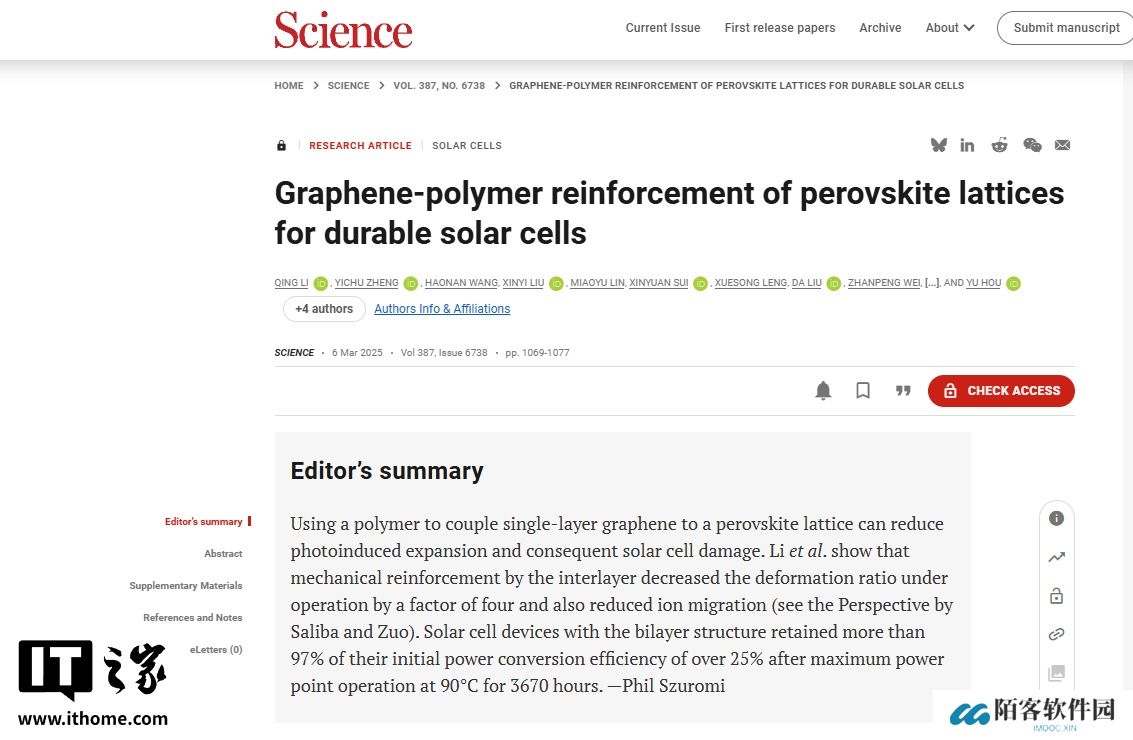Viewport: 1133px width, 740px height.
Task: Open the cite quotation-mark icon
Action: tap(903, 391)
